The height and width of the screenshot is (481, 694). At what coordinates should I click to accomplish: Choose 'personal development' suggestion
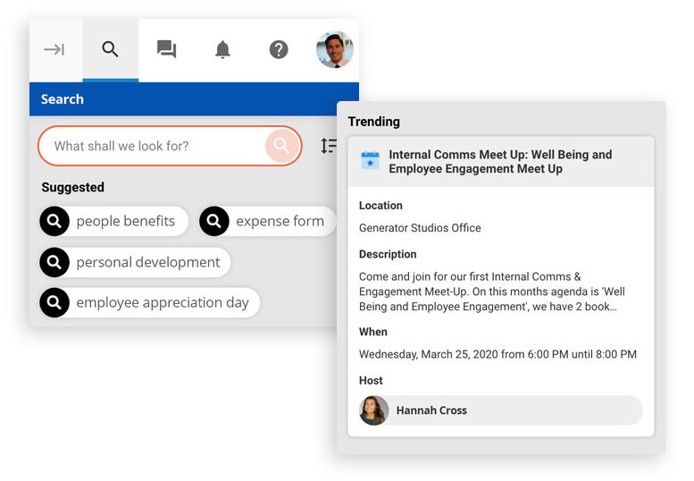point(148,262)
